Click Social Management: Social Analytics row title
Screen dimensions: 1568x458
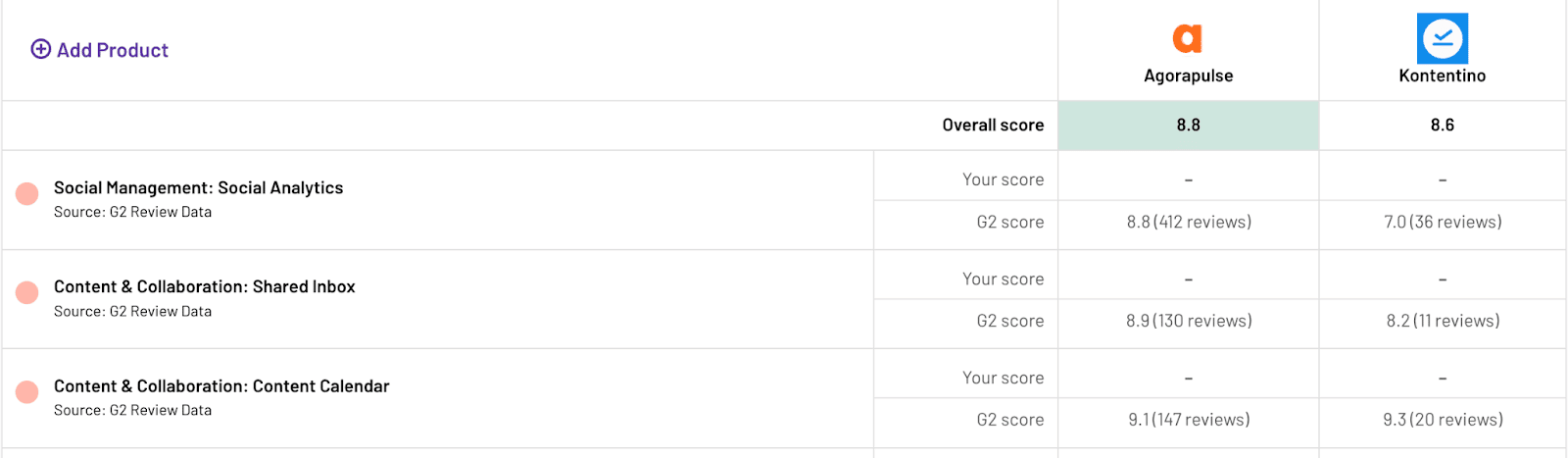(x=198, y=187)
